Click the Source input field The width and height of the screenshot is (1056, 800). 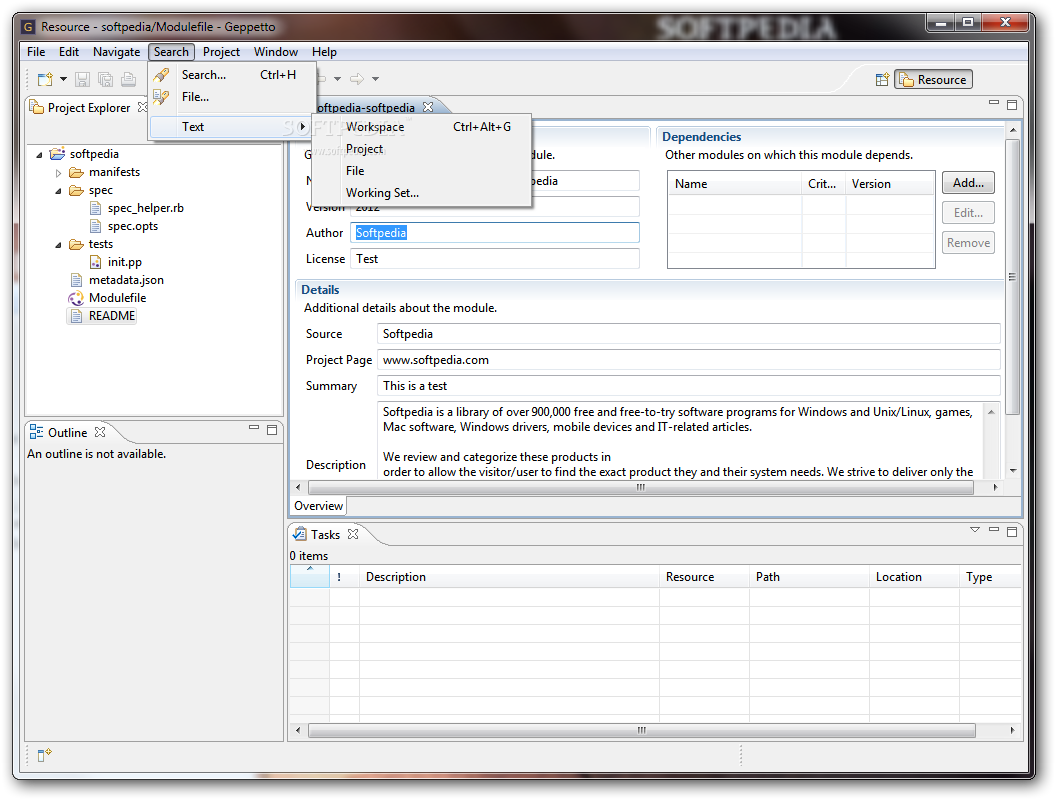click(x=688, y=334)
